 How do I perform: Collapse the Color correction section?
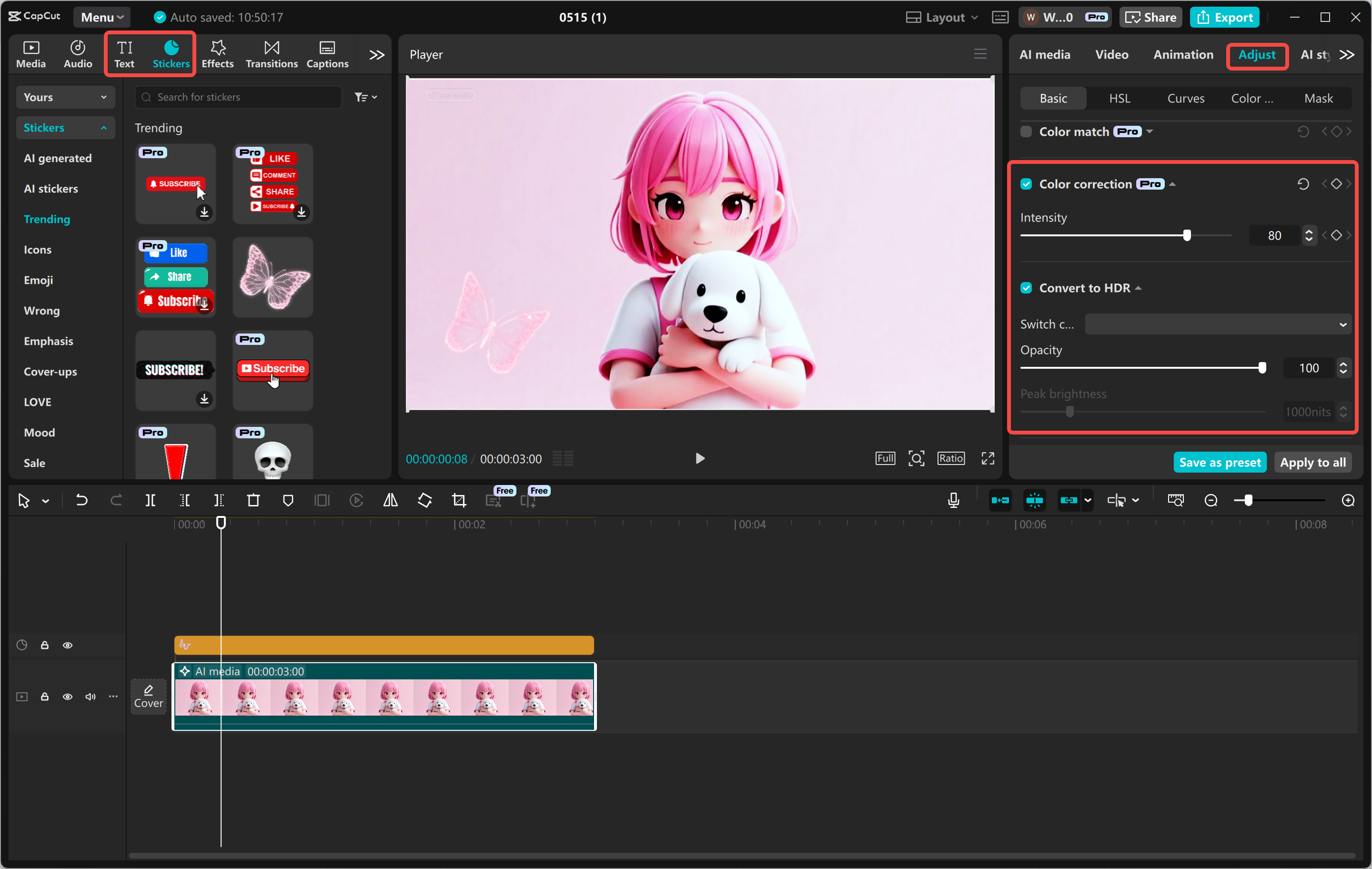point(1172,184)
